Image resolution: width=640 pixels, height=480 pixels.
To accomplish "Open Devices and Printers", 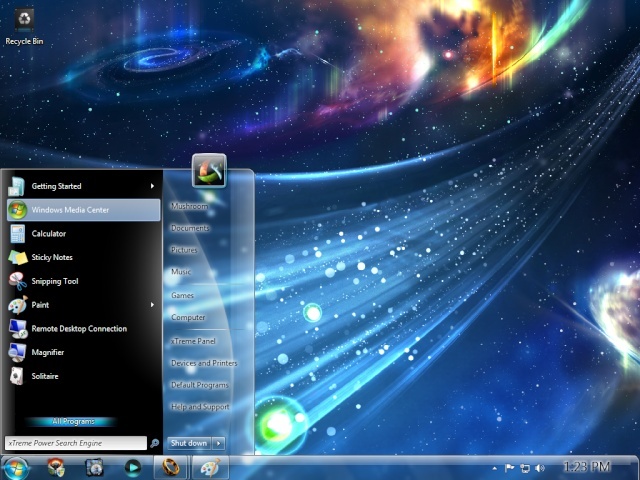I will (x=204, y=363).
